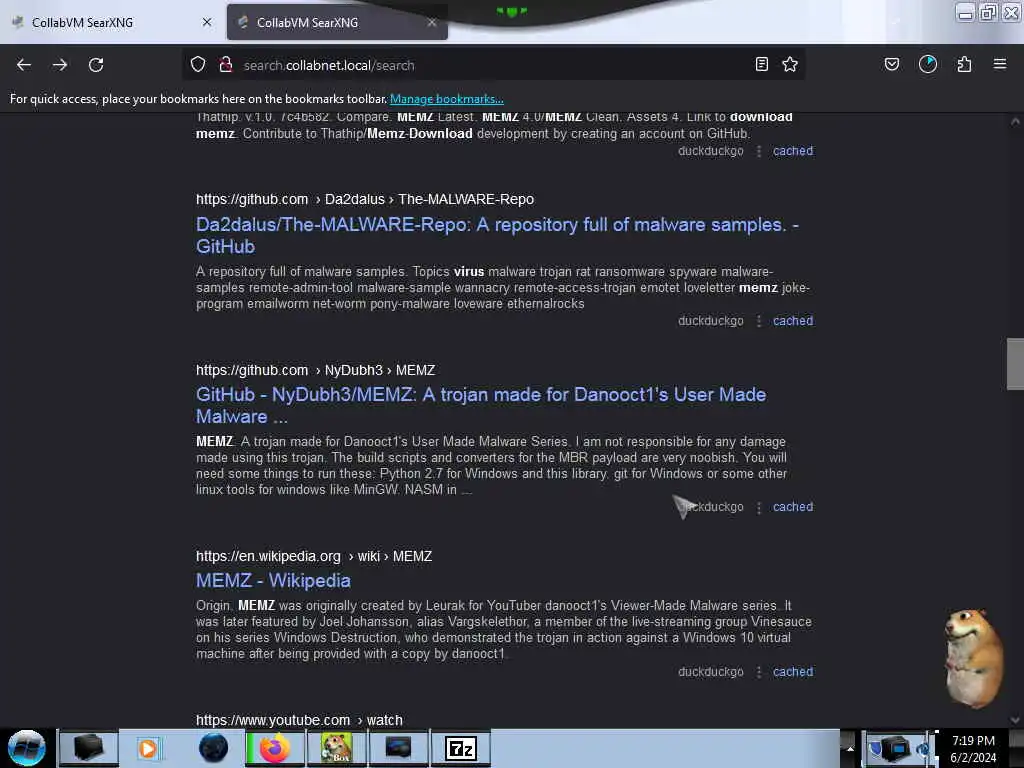Open the Firefox hamburger menu

pos(1000,64)
